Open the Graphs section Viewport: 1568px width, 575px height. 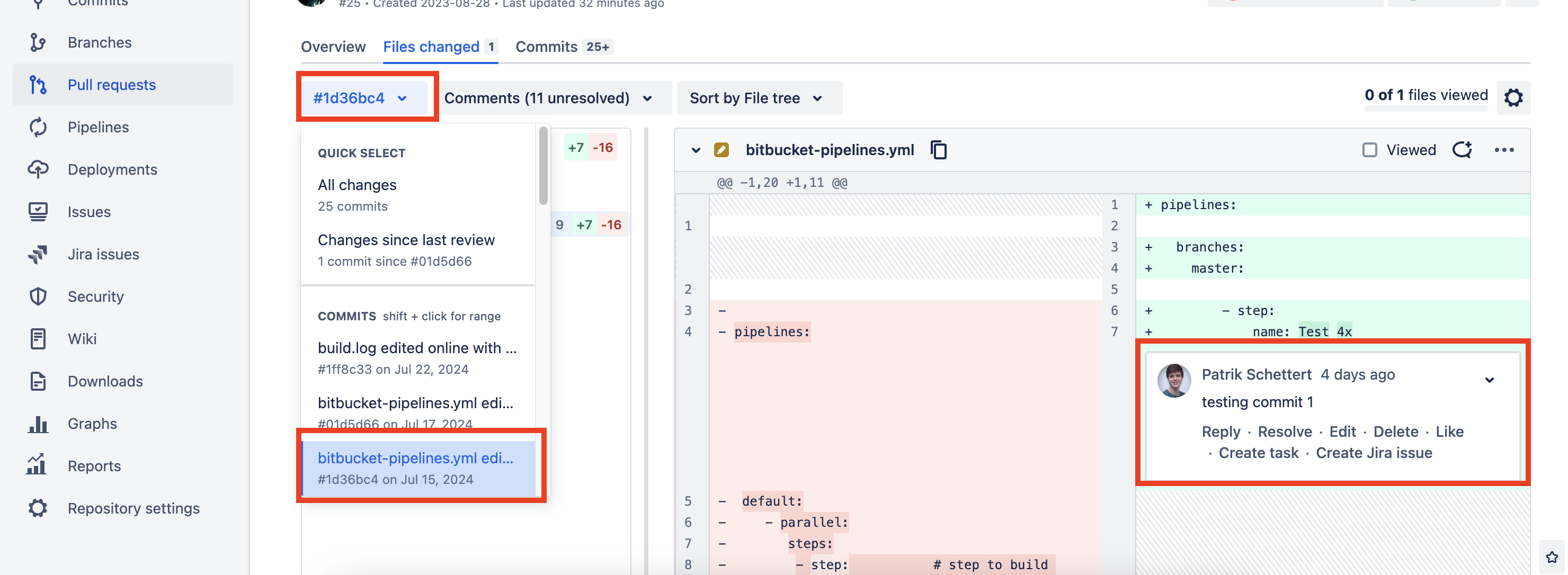pos(92,423)
